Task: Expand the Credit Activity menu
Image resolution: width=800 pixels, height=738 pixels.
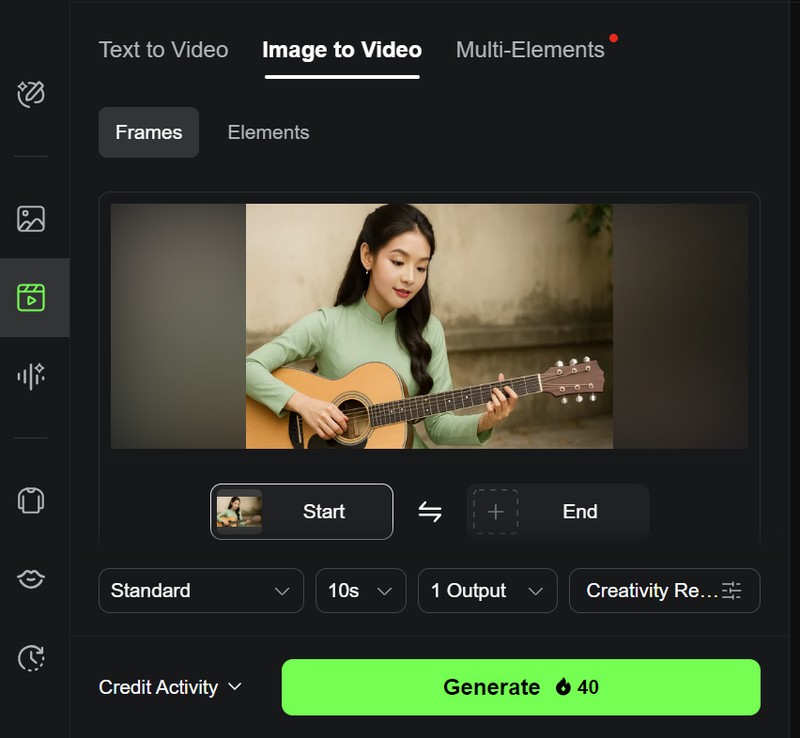Action: 170,687
